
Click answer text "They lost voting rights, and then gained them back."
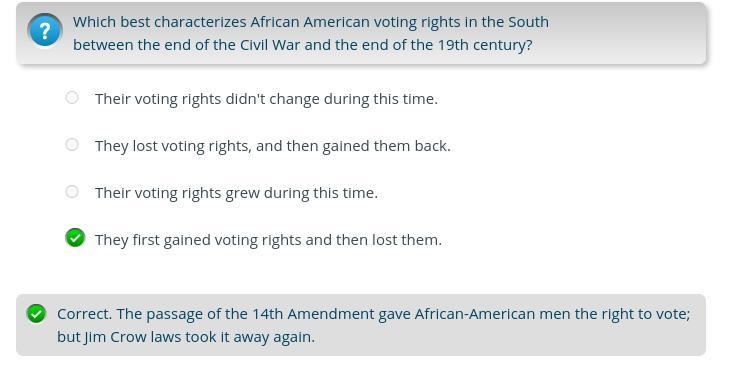coord(273,146)
